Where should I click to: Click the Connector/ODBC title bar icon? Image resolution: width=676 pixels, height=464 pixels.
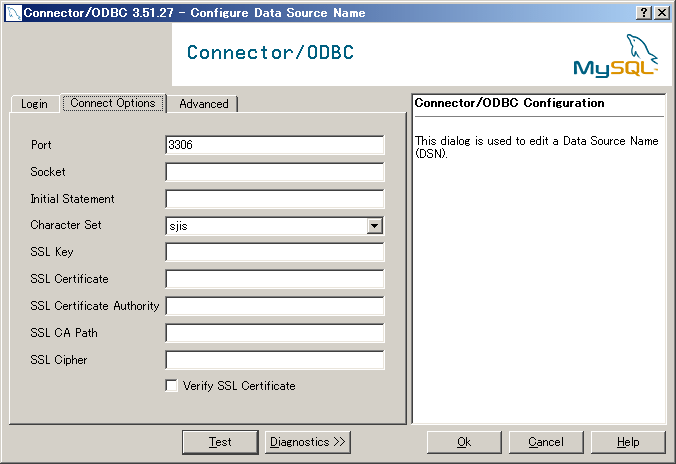[x=12, y=12]
